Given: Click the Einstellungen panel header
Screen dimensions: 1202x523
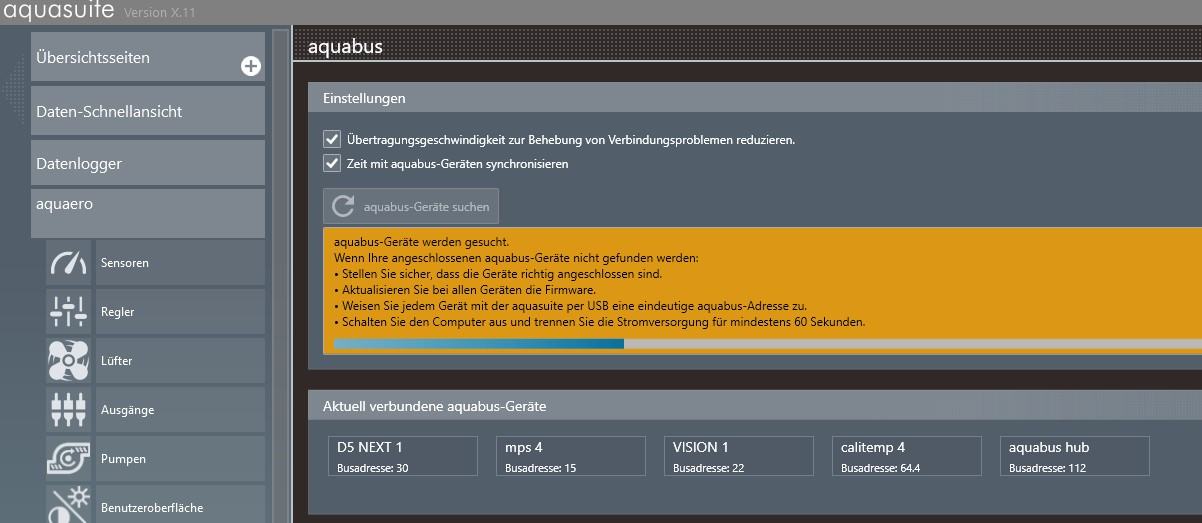Looking at the screenshot, I should tap(755, 98).
